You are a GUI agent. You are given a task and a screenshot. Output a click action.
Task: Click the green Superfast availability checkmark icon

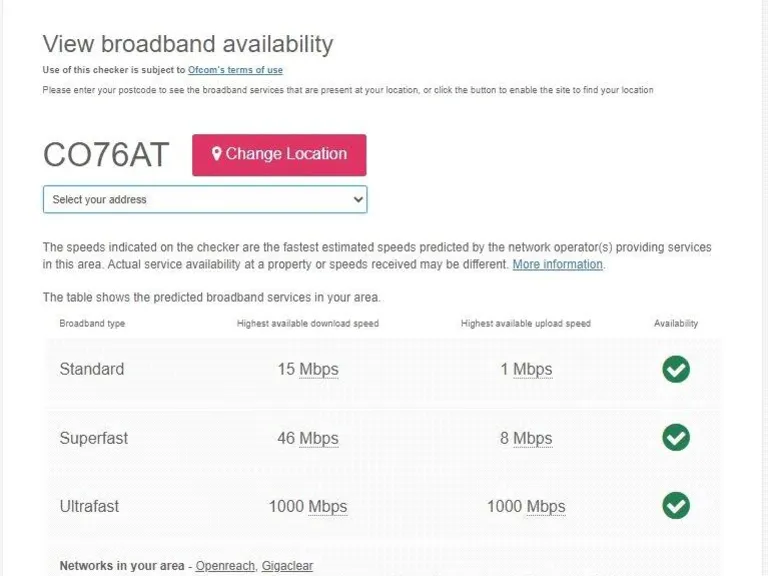coord(676,437)
